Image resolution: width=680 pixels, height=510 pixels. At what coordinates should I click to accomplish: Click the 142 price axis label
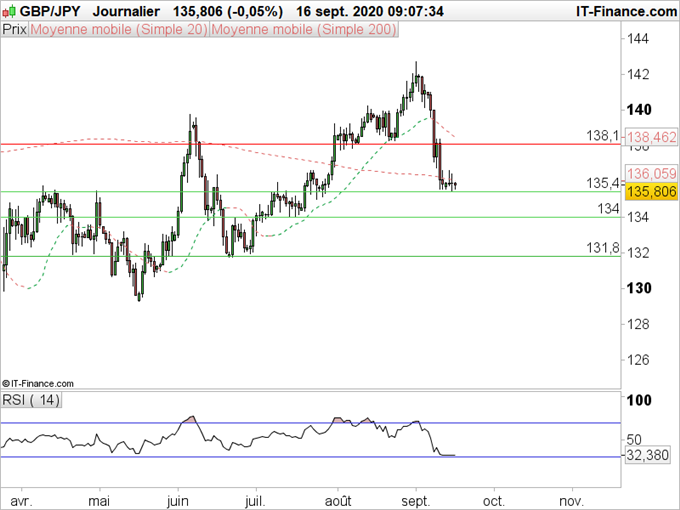[x=638, y=74]
